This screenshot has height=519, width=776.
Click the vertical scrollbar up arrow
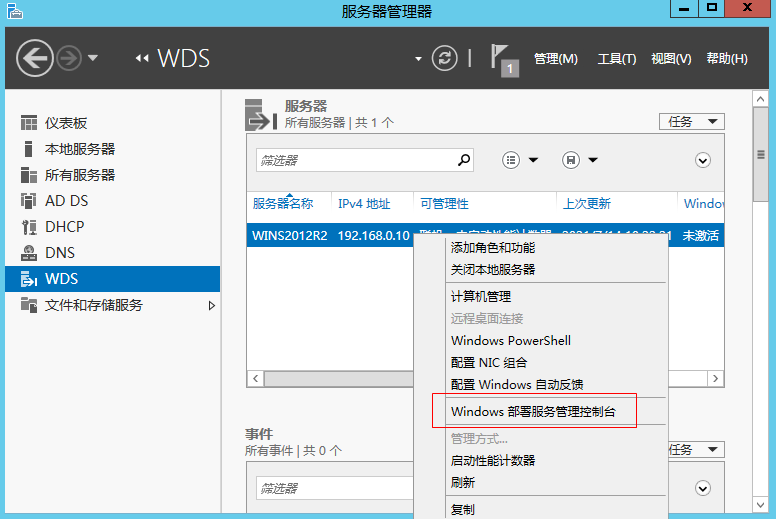[x=760, y=99]
